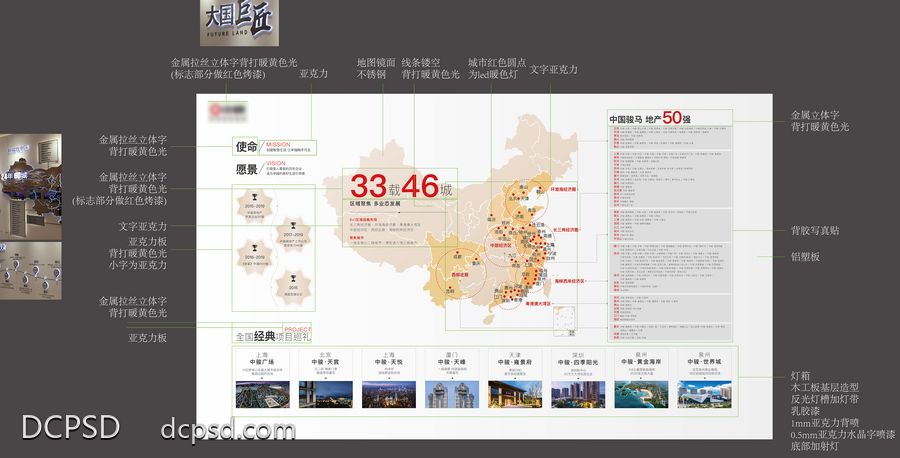
Task: Click the 小字为亚克力 annotation line
Action: point(138,265)
